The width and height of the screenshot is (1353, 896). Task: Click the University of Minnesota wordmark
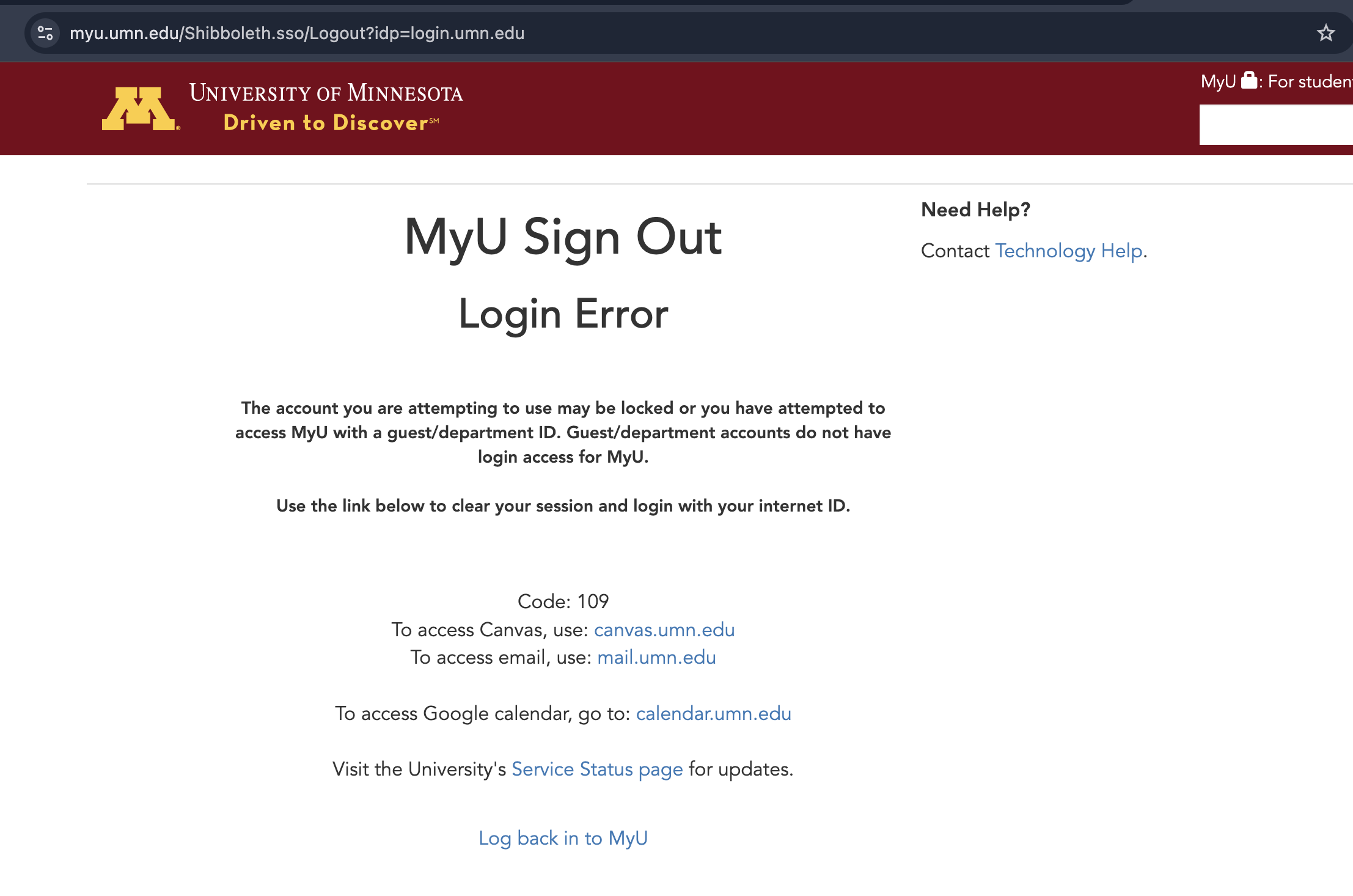pos(326,93)
